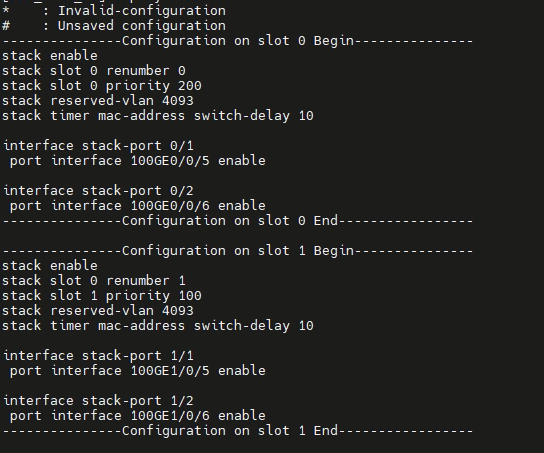544x453 pixels.
Task: Click 'interface stack-port 0/1' line
Action: [99, 146]
